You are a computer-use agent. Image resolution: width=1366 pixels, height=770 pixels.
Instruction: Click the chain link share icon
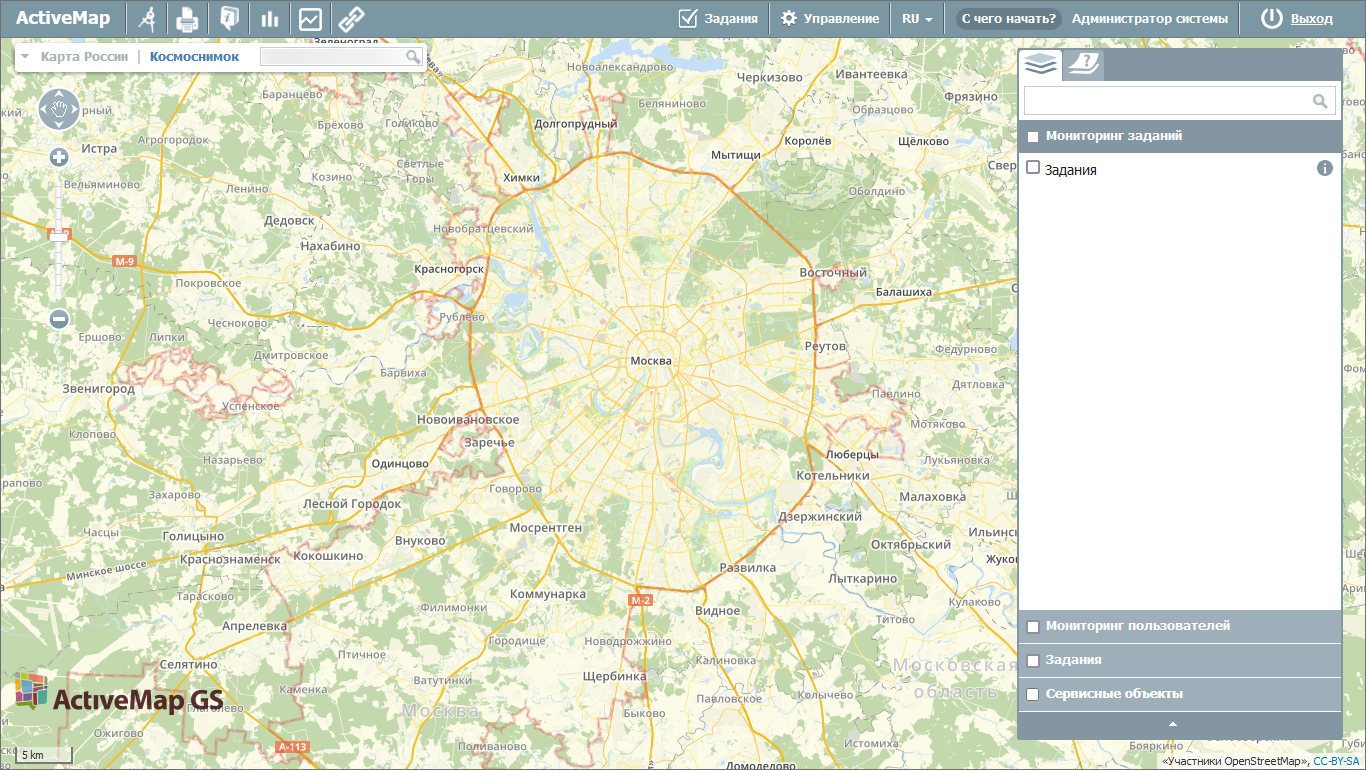[x=350, y=19]
